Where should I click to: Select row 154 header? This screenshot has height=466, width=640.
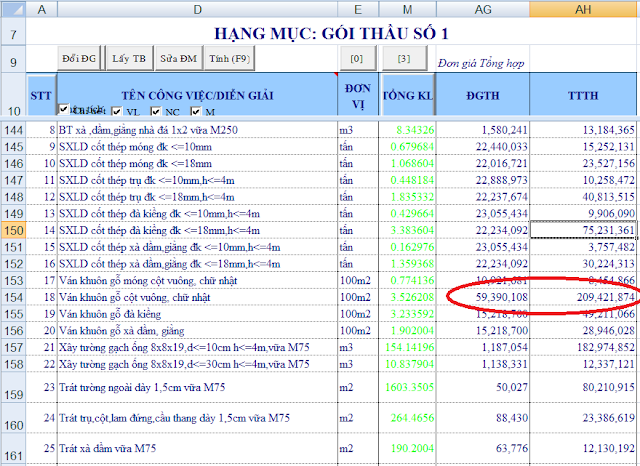coord(13,297)
